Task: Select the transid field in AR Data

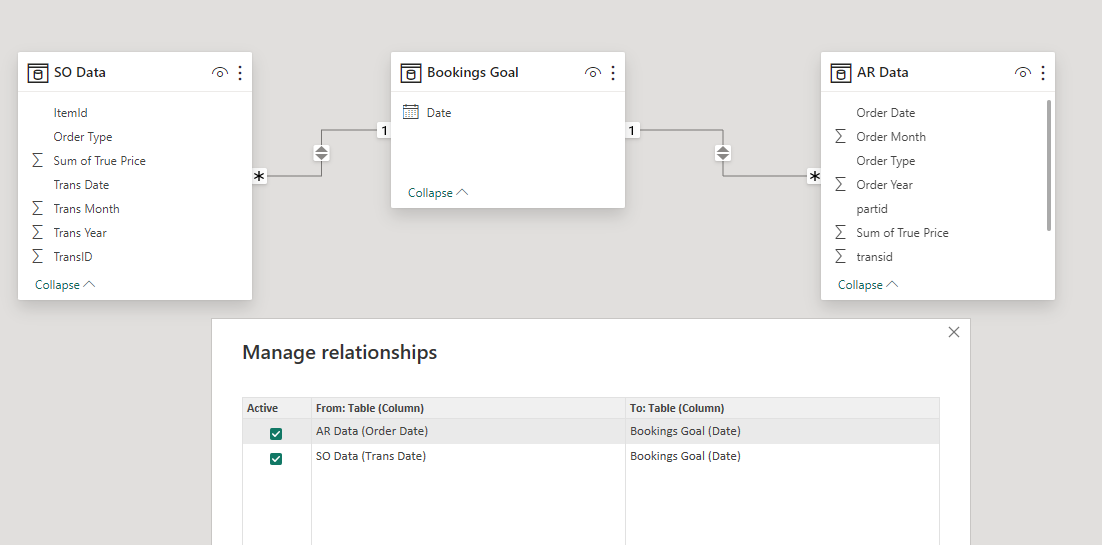Action: coord(874,256)
